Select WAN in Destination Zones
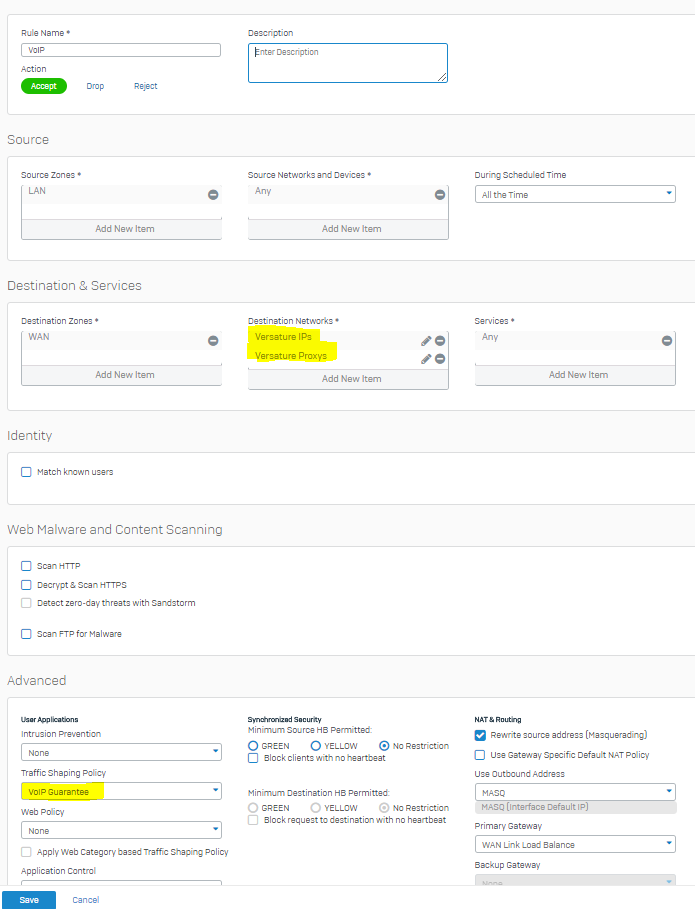Viewport: 695px width, 909px height. click(x=39, y=337)
